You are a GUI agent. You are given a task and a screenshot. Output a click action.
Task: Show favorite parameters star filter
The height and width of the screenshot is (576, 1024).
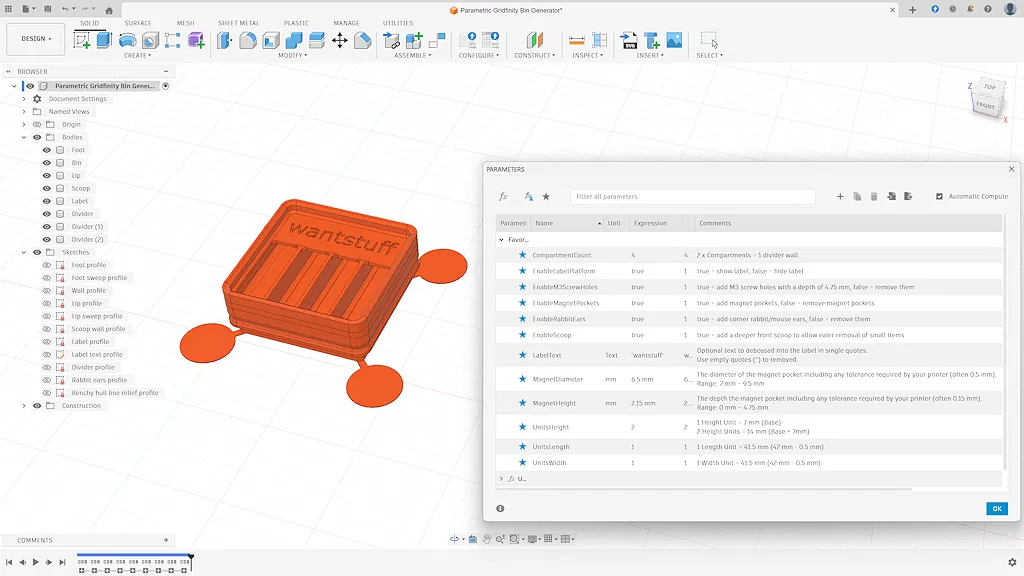tap(546, 197)
